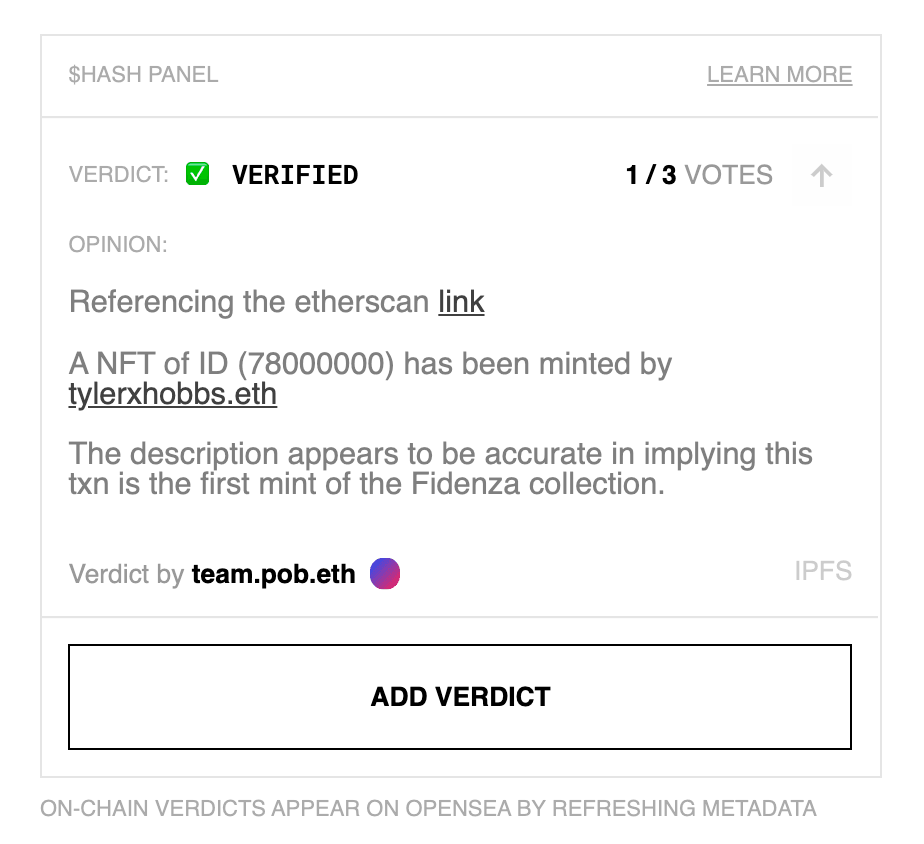Click the on-chain verdicts OpenSea footnote

(428, 809)
